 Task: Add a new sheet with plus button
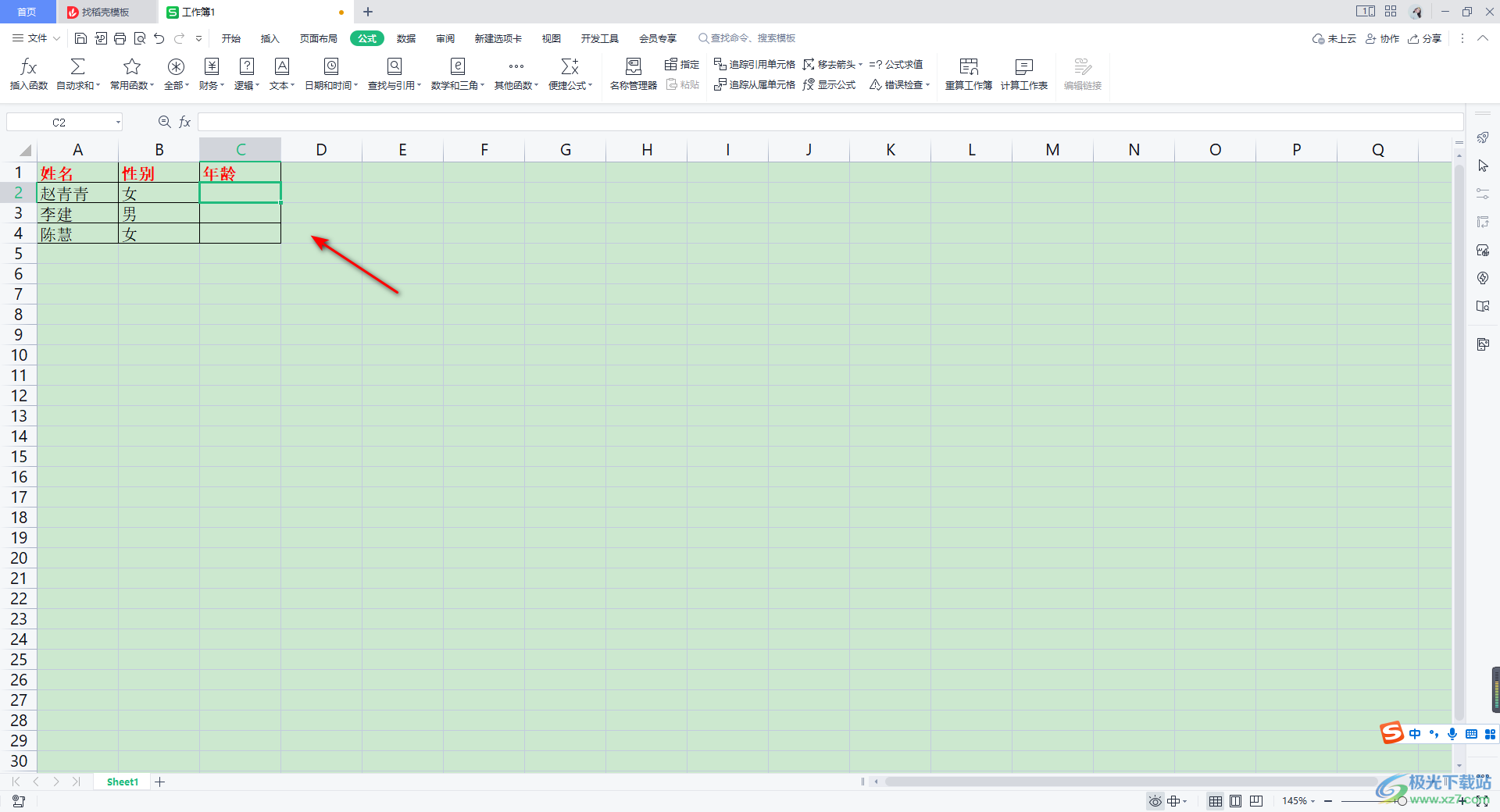(160, 782)
